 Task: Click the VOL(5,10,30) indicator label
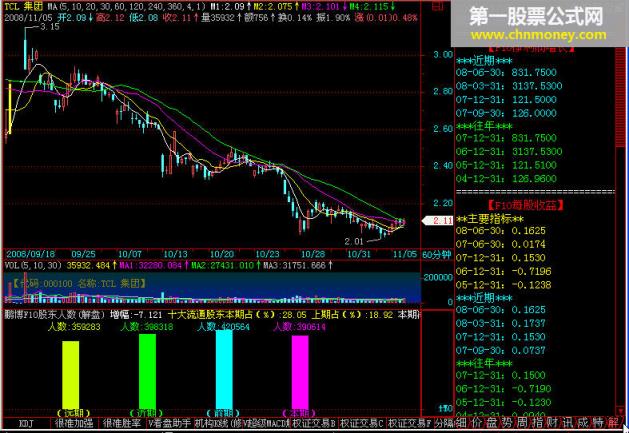coord(33,265)
